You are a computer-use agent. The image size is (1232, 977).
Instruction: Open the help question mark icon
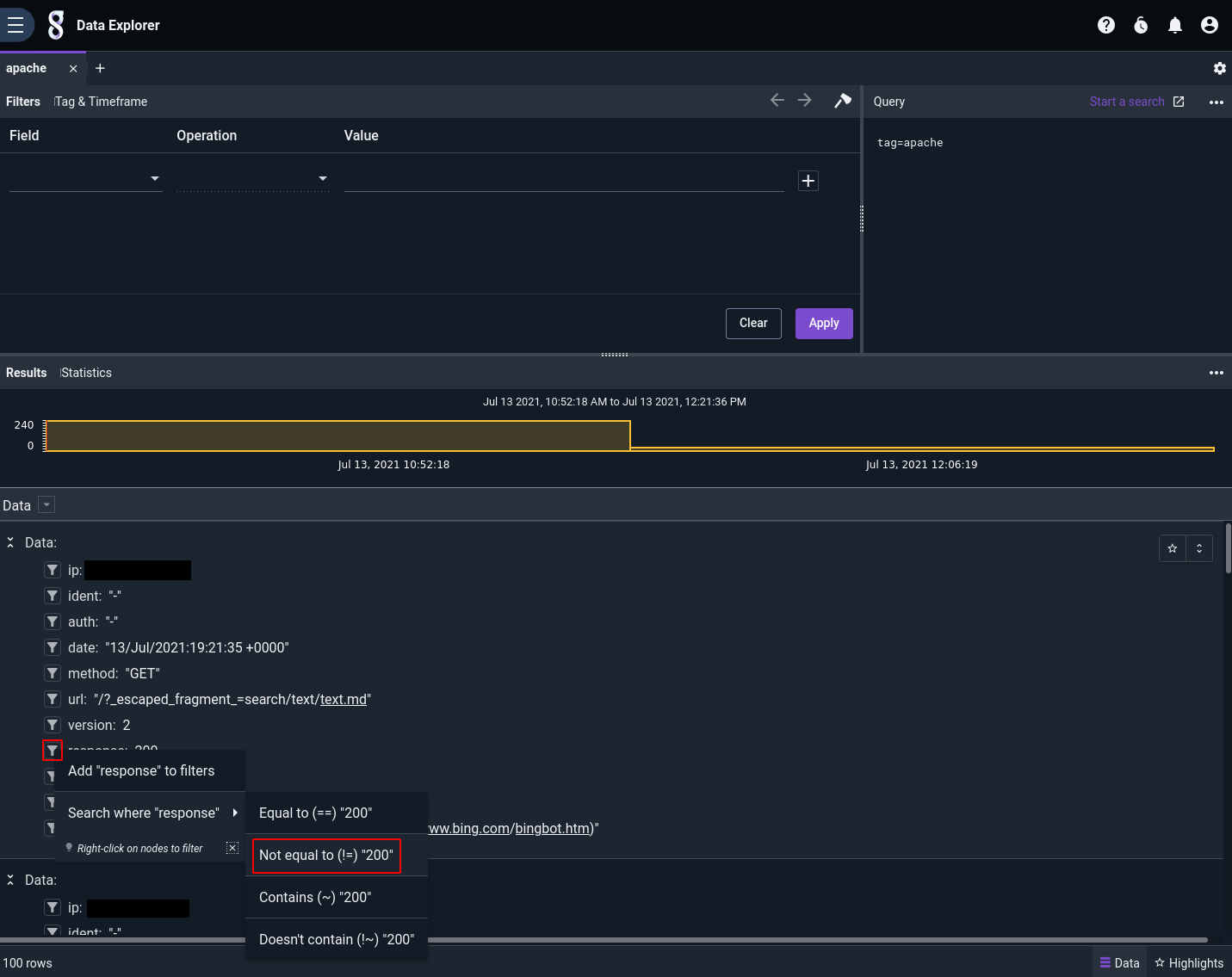click(x=1106, y=25)
